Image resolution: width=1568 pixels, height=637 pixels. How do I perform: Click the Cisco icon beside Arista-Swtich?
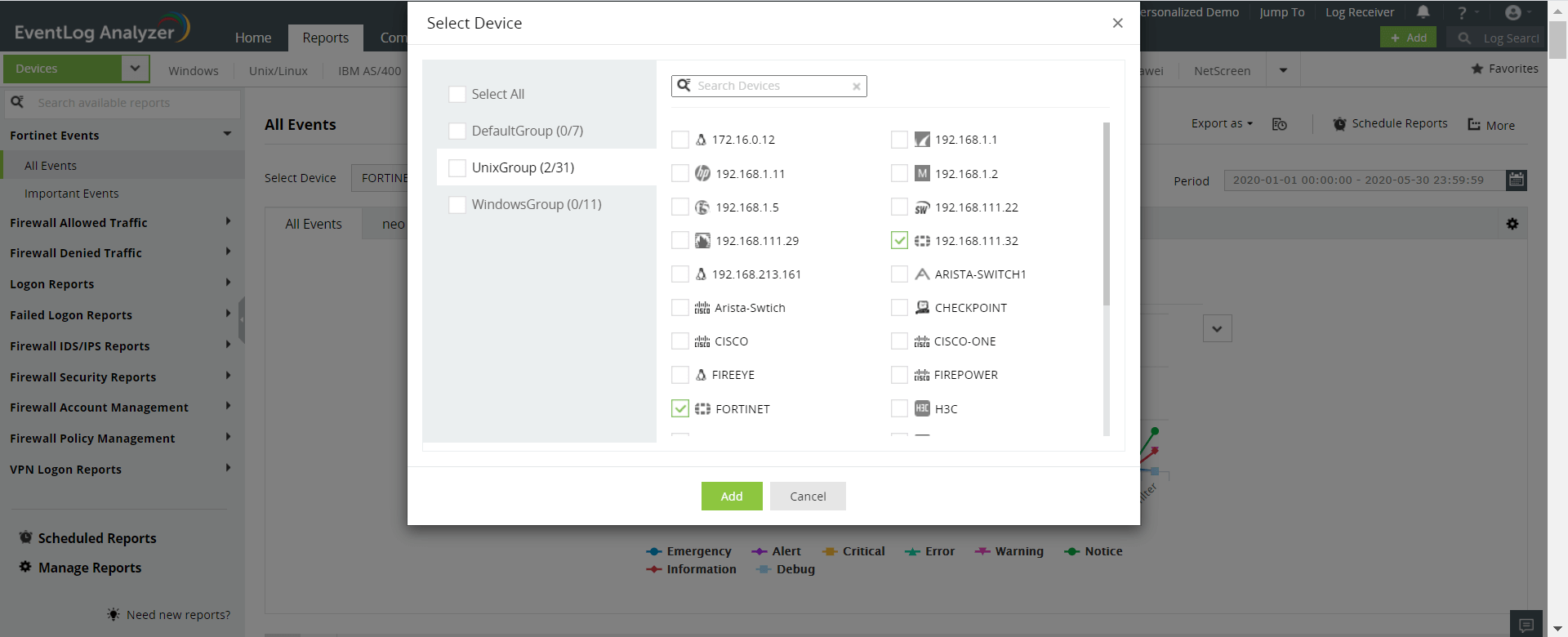point(702,308)
